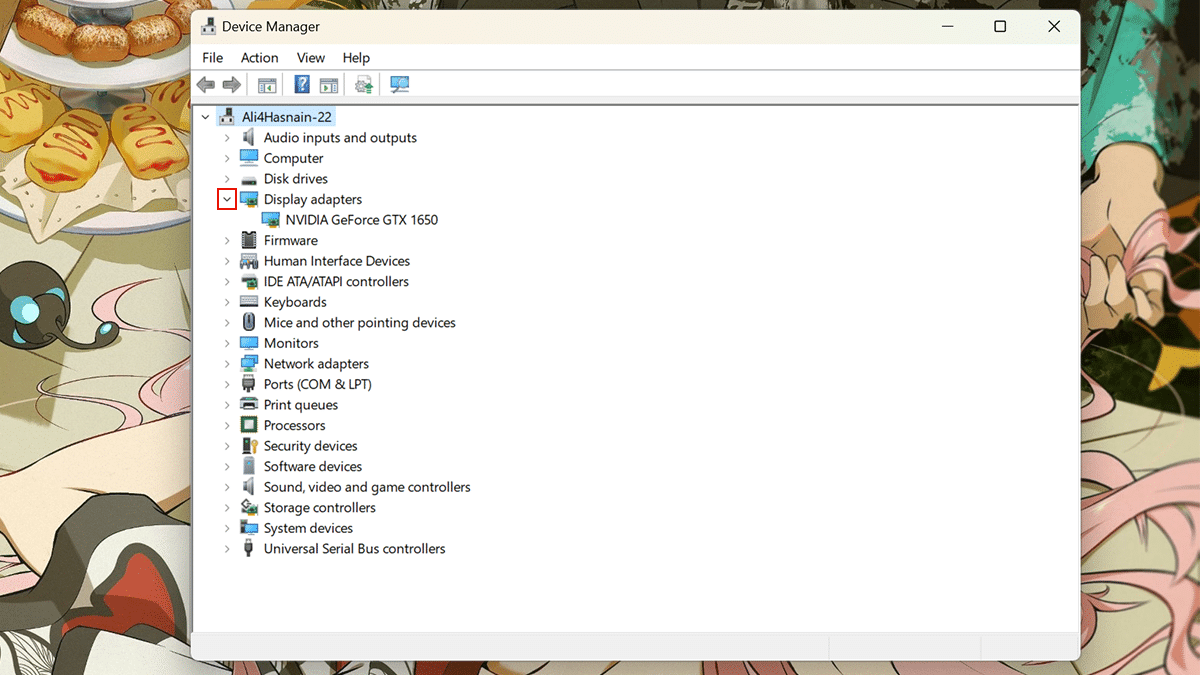
Task: Click Scan for hardware changes icon
Action: 400,85
